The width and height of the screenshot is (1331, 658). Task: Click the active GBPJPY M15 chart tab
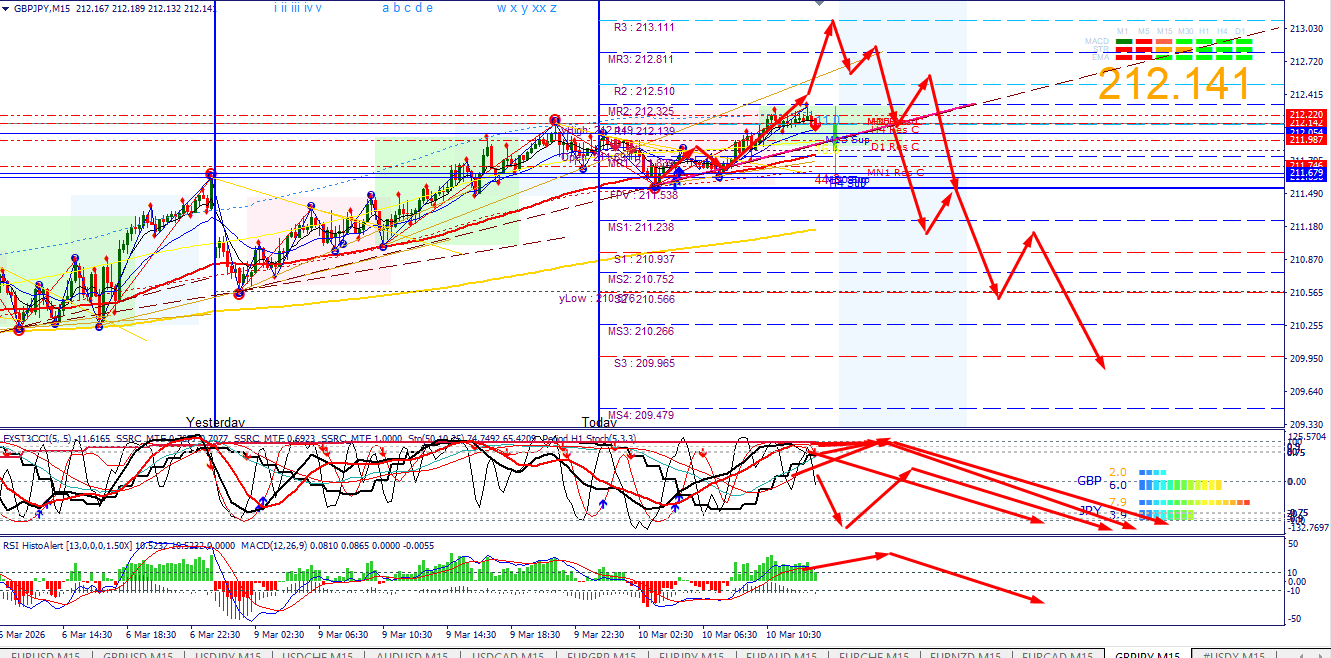1147,654
